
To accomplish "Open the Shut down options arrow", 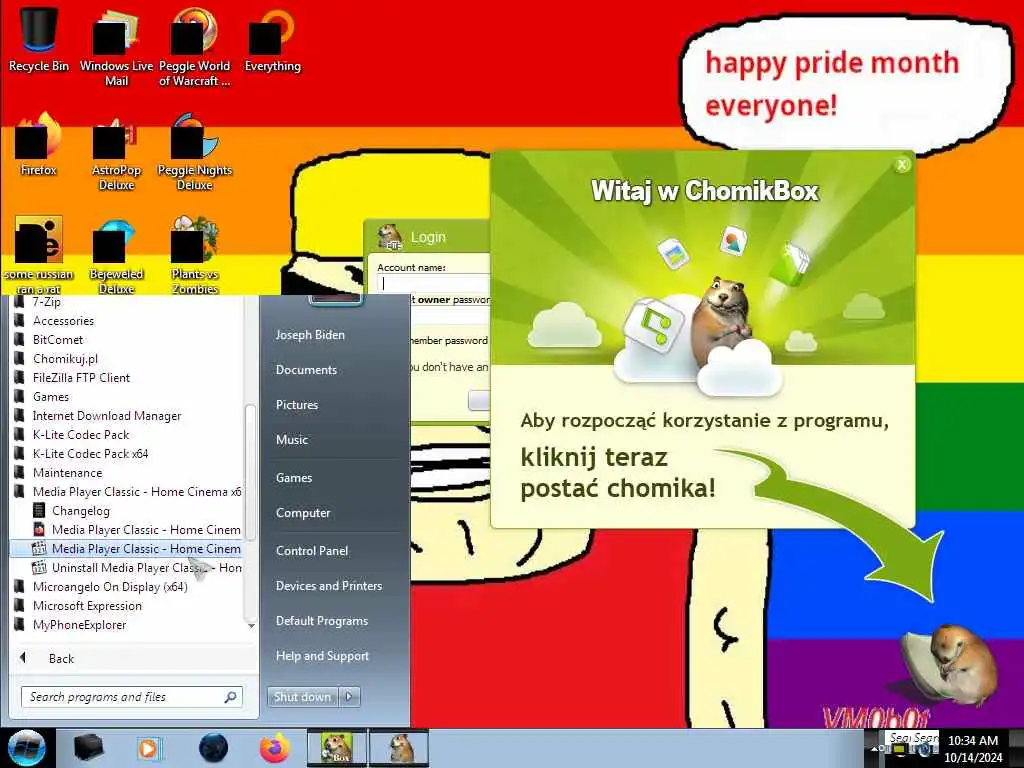I will pos(349,697).
